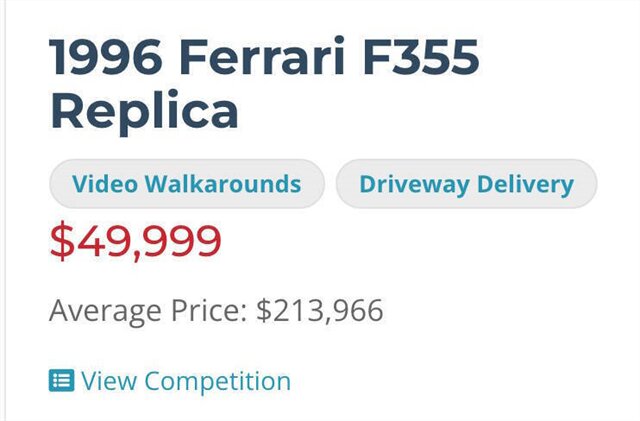Click the year 1996 in the title

click(x=106, y=58)
